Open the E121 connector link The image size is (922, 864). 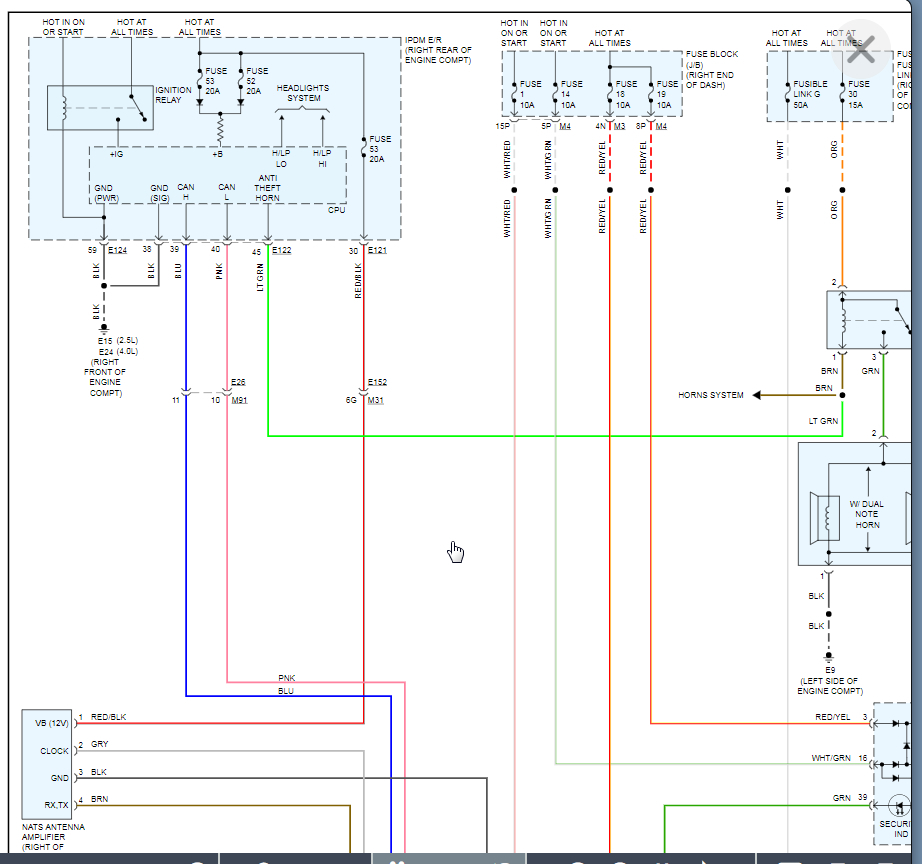[x=378, y=250]
